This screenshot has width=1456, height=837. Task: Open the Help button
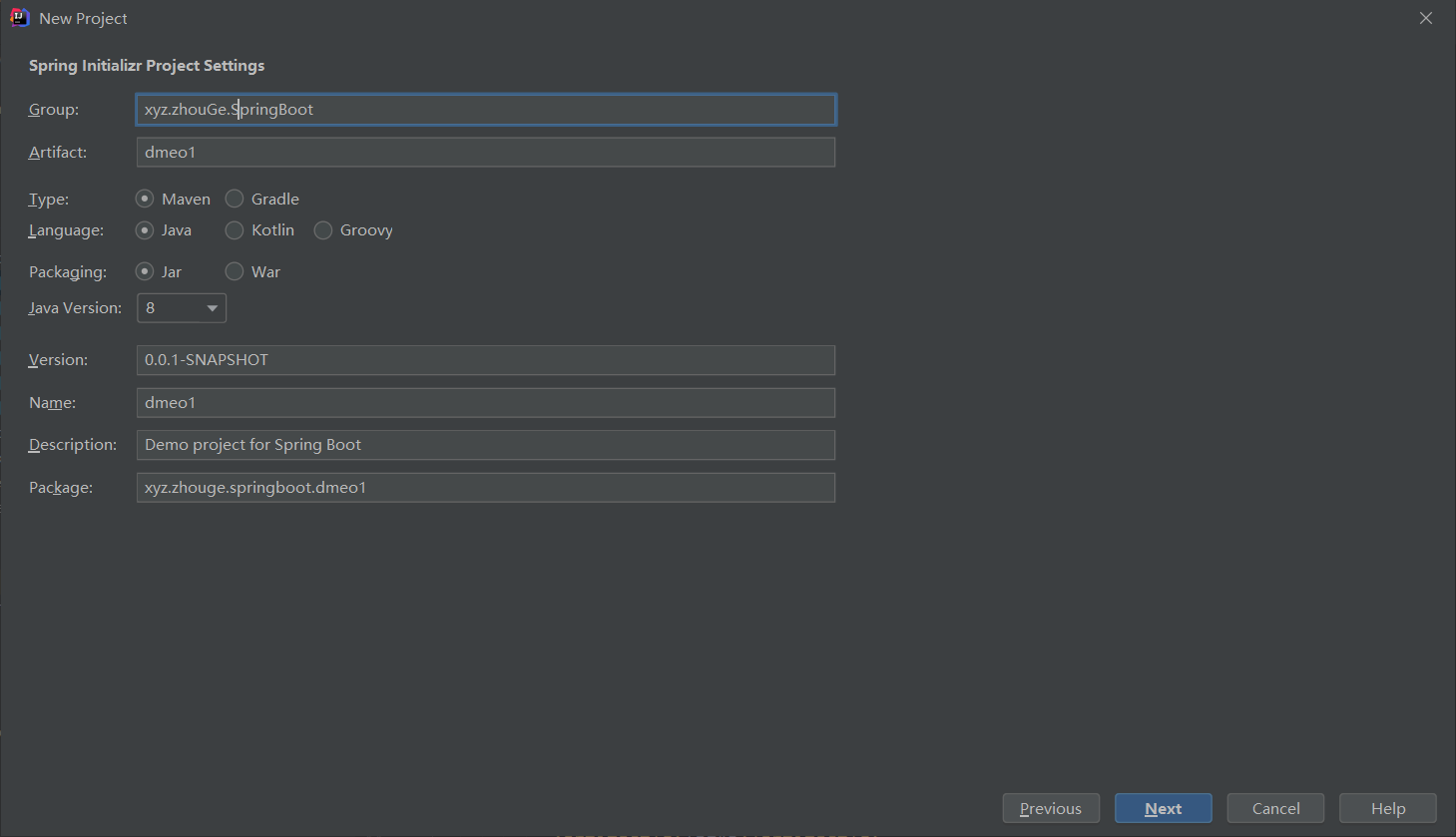point(1388,808)
